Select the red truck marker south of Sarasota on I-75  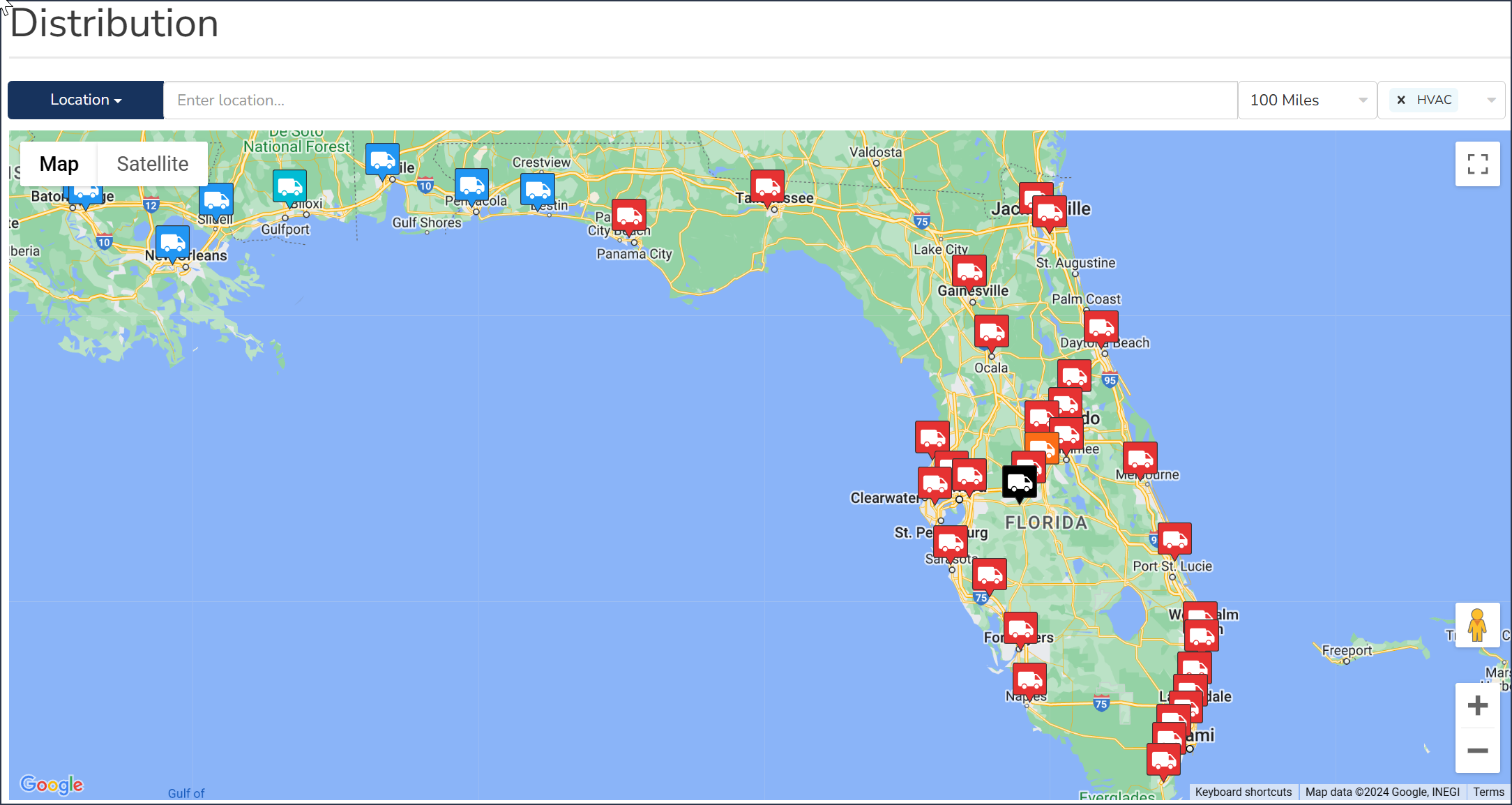990,576
